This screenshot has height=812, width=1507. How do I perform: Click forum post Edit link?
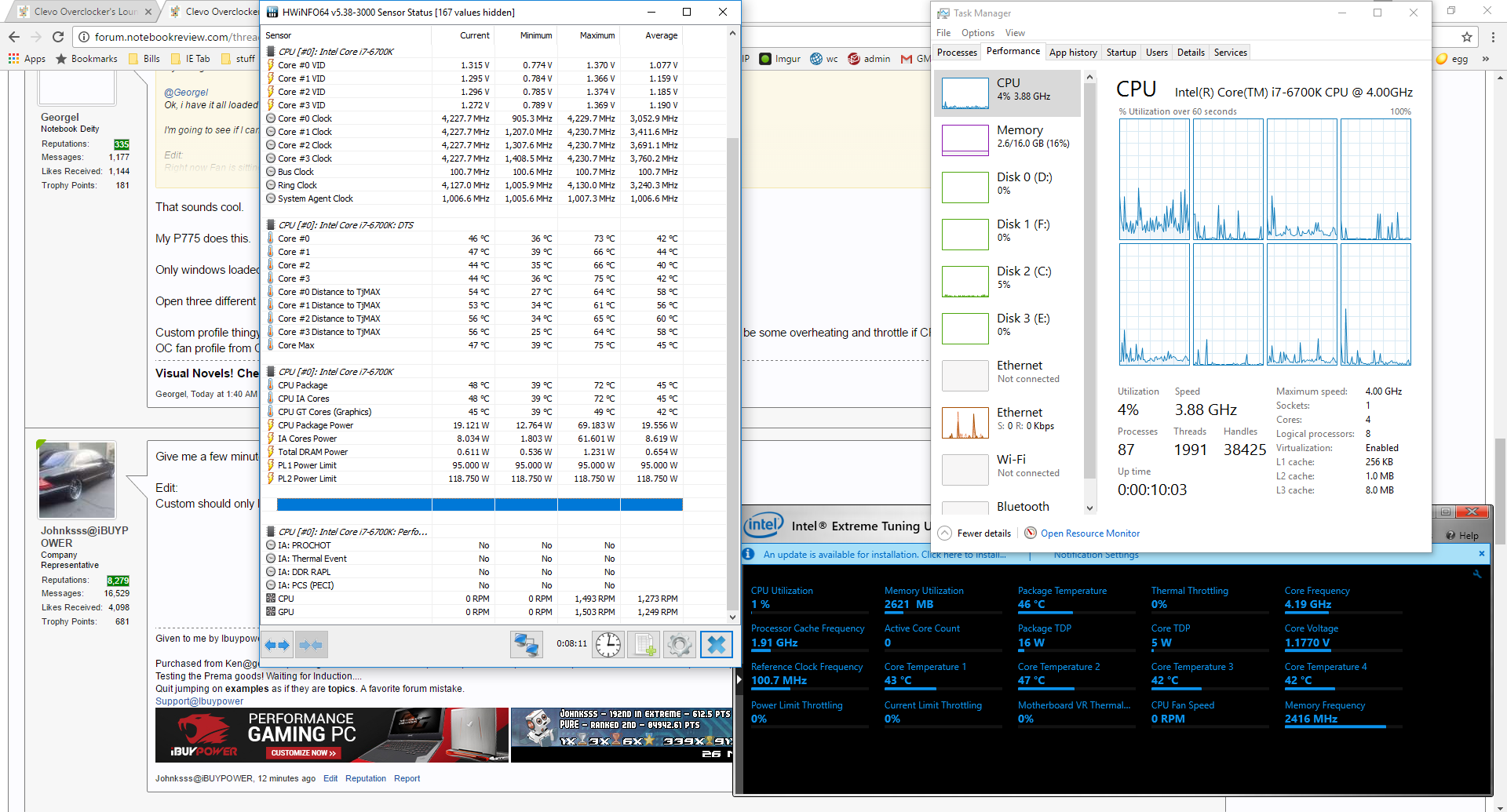[x=330, y=779]
